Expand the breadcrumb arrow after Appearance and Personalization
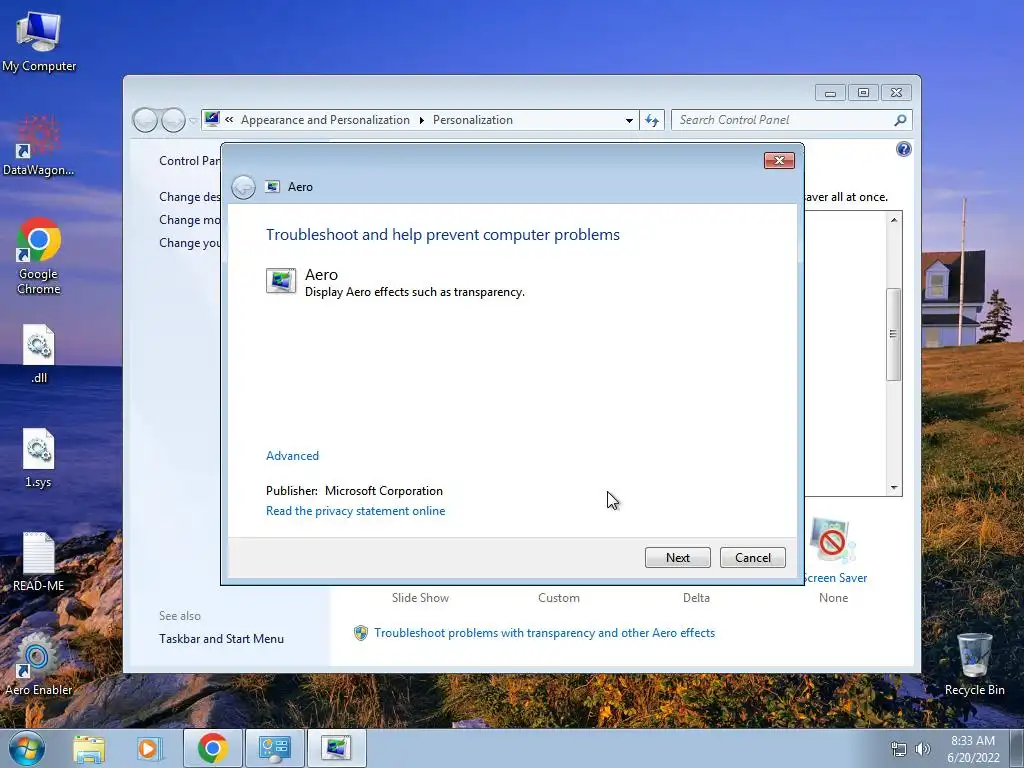The width and height of the screenshot is (1024, 768). (x=421, y=120)
